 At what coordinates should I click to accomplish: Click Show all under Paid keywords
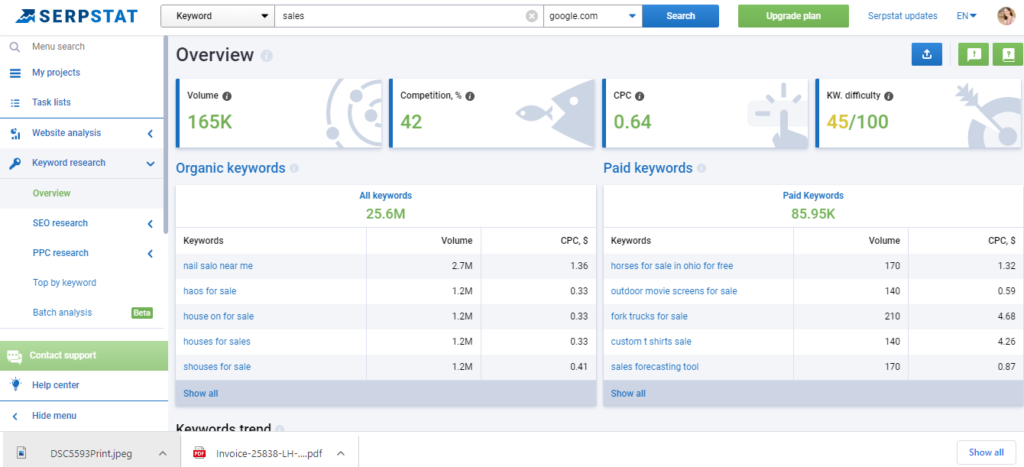tap(628, 394)
